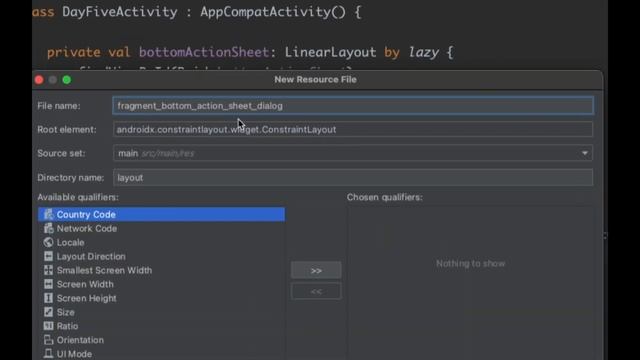
Task: Pick the Layout Direction qualifier label
Action: pos(91,256)
